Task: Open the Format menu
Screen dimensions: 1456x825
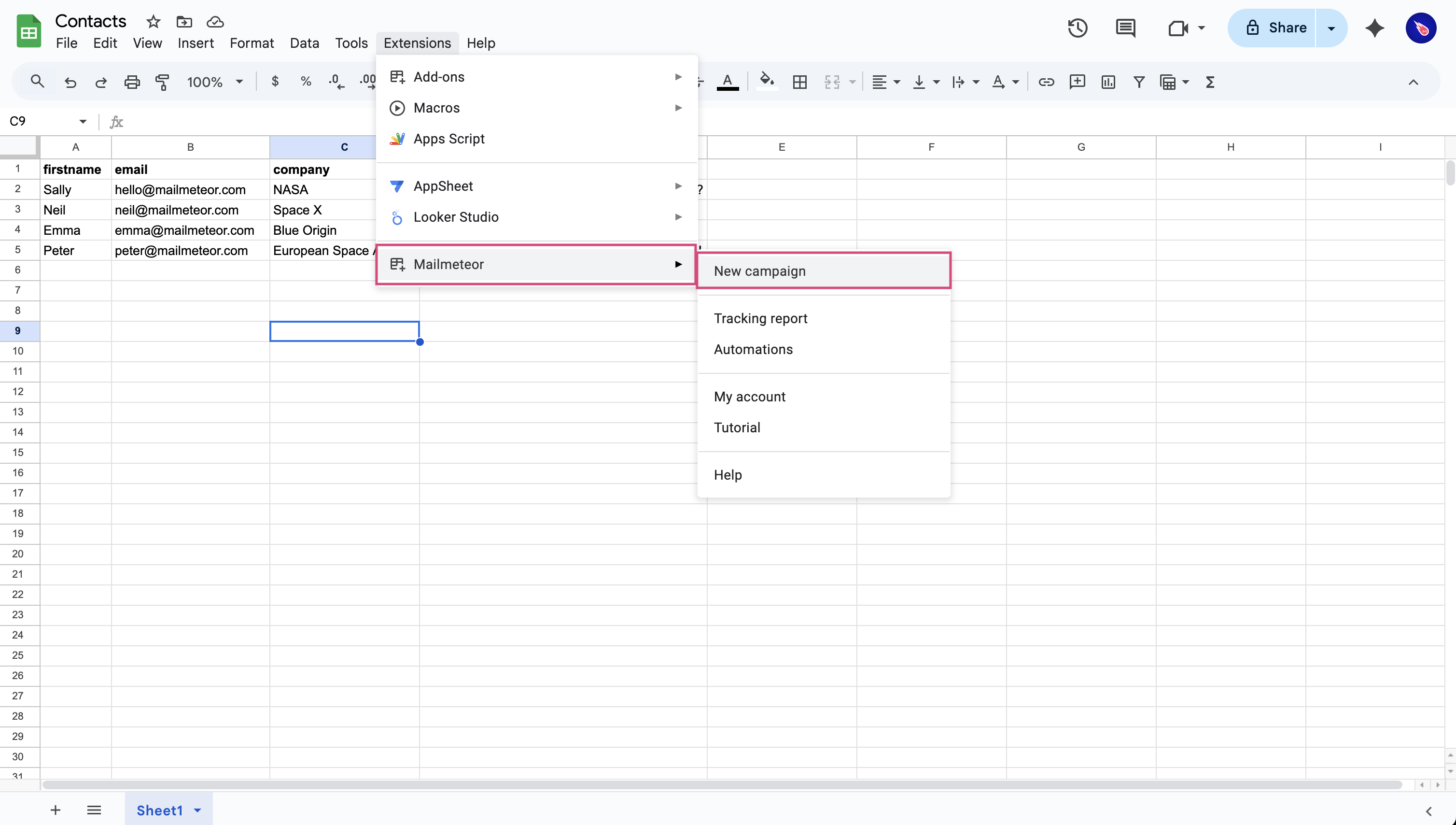Action: pyautogui.click(x=252, y=43)
